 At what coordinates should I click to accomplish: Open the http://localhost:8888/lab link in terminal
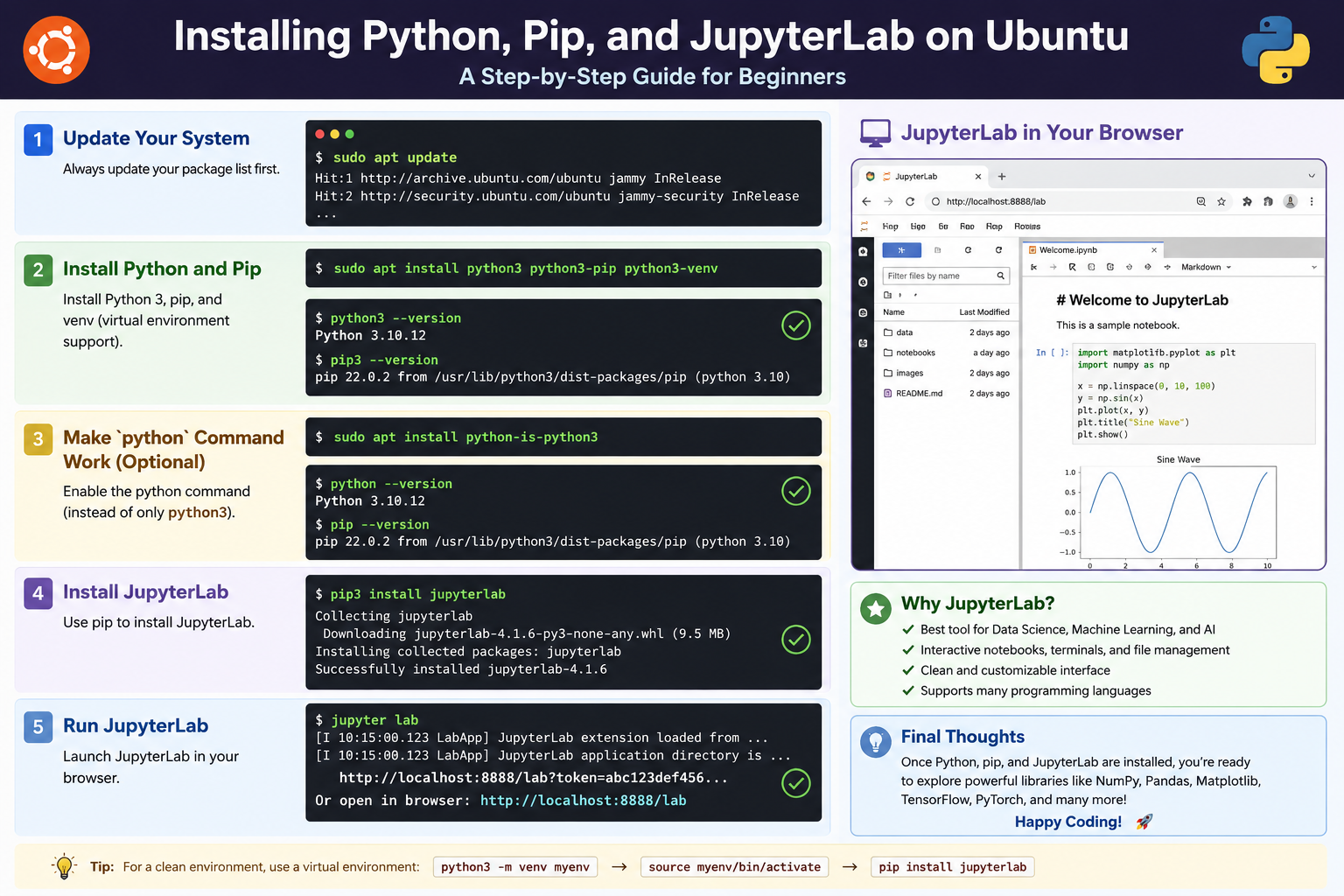click(x=584, y=801)
